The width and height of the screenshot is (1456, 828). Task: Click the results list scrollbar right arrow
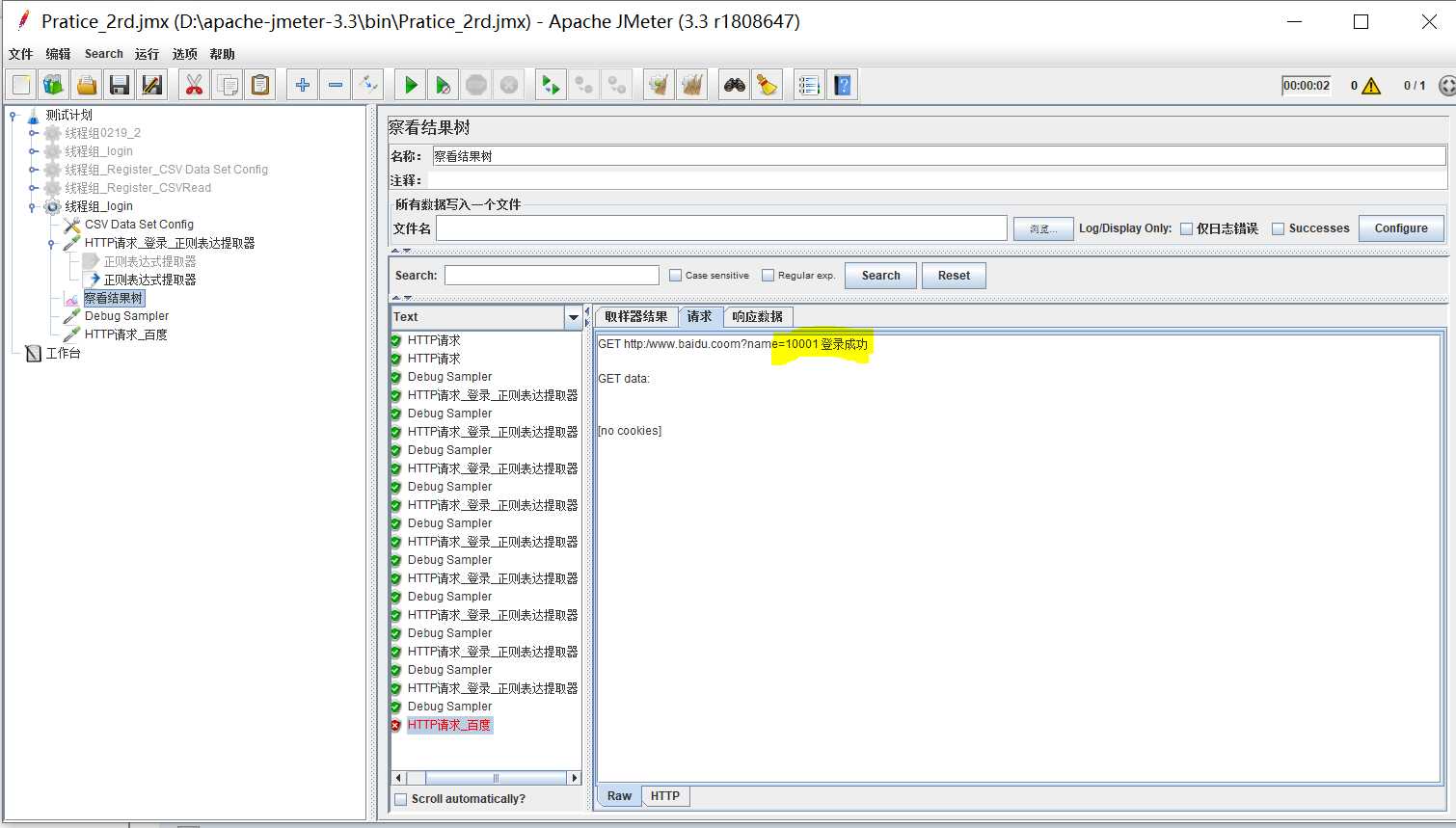(x=575, y=778)
